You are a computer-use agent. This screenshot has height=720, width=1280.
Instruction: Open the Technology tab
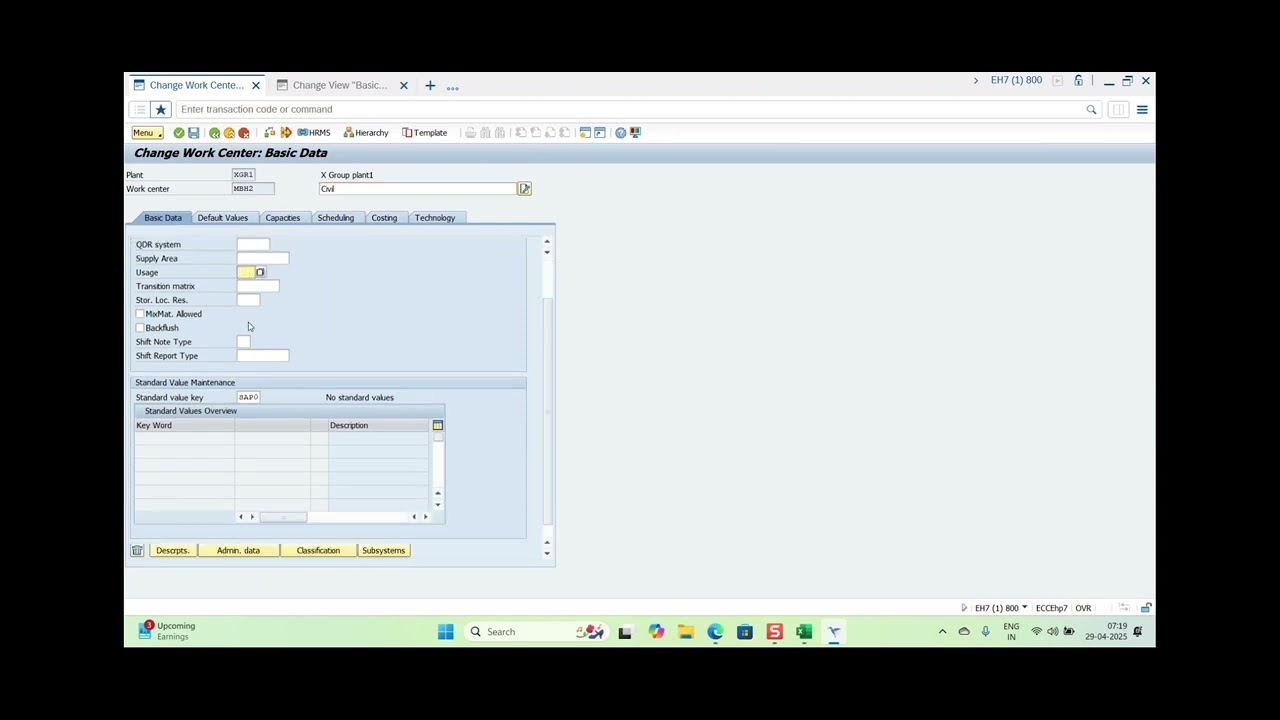pos(435,218)
